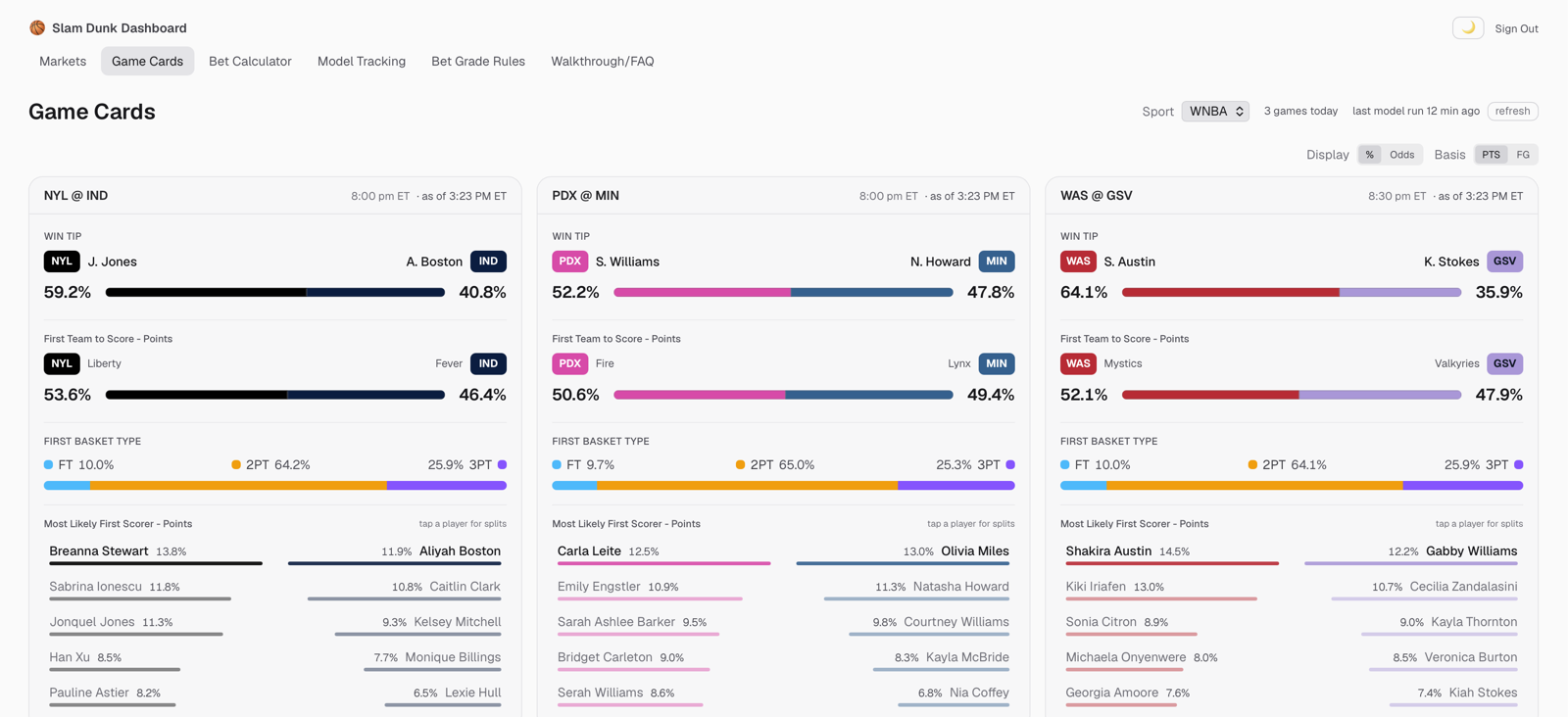Open Natasha Howard's splits
Screen dimensions: 1568x717
tap(903, 590)
